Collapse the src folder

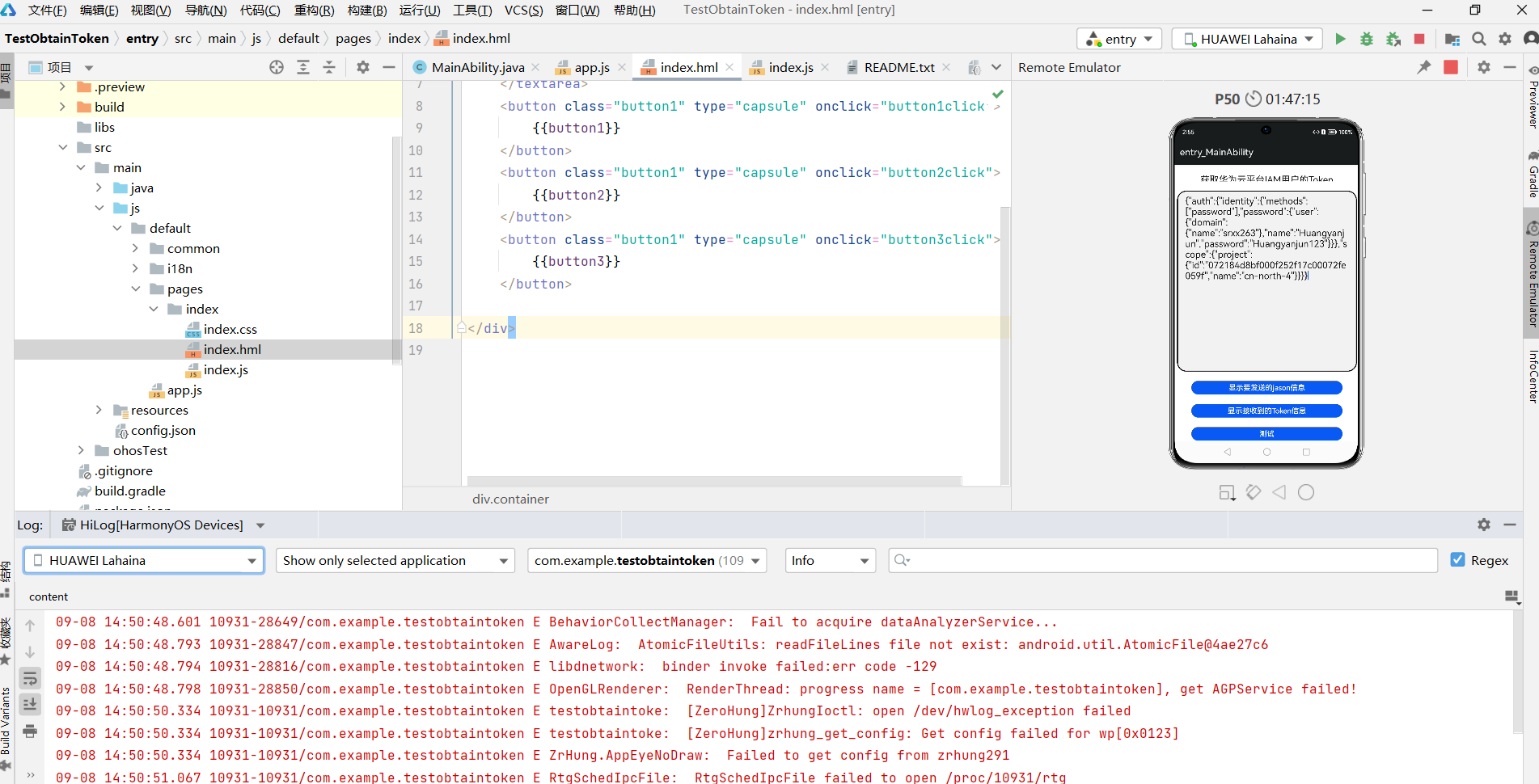point(62,147)
